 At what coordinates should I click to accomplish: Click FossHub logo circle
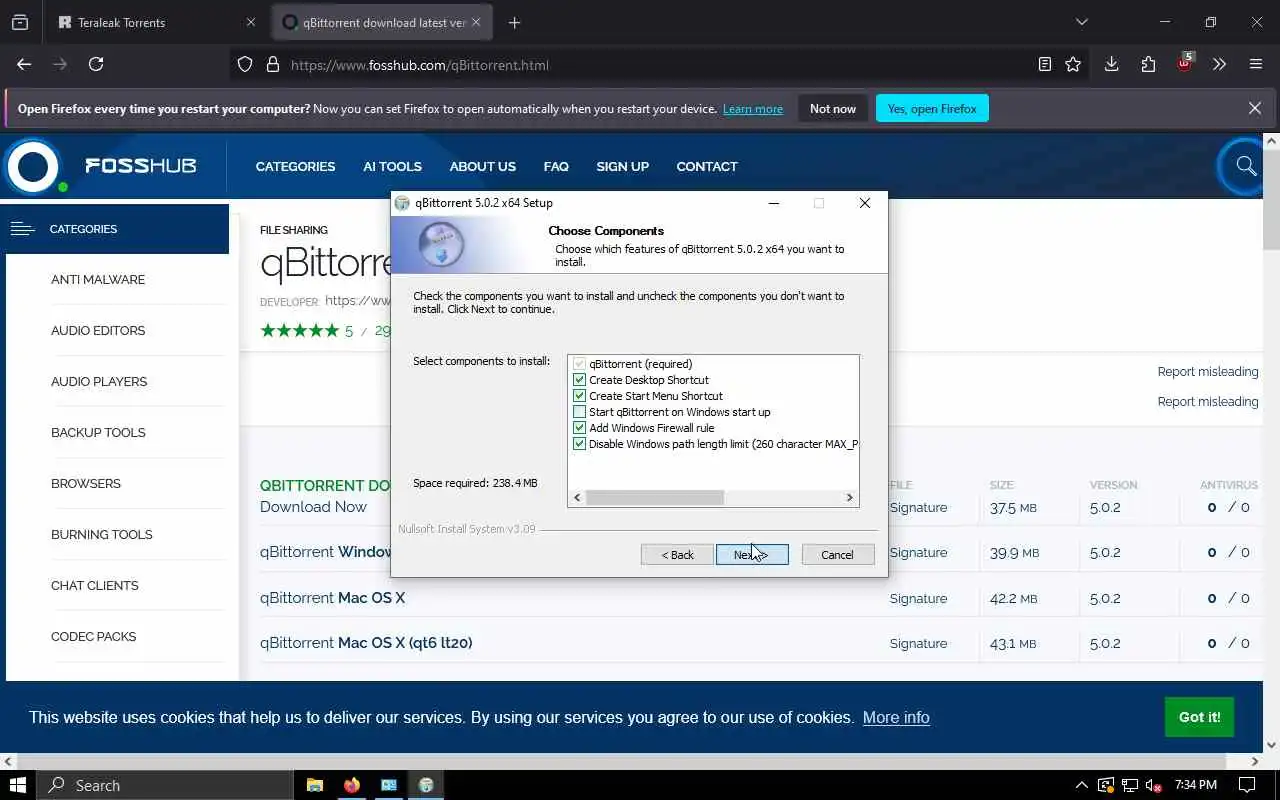point(33,166)
